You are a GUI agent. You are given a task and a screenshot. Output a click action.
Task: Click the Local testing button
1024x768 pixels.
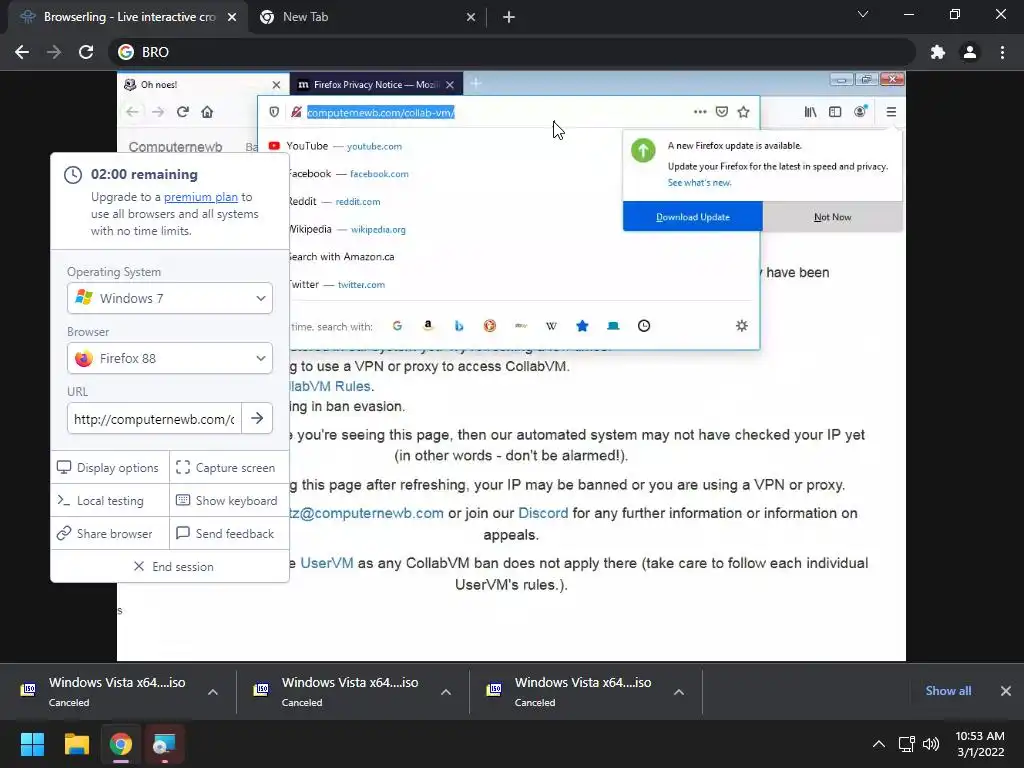(x=109, y=501)
